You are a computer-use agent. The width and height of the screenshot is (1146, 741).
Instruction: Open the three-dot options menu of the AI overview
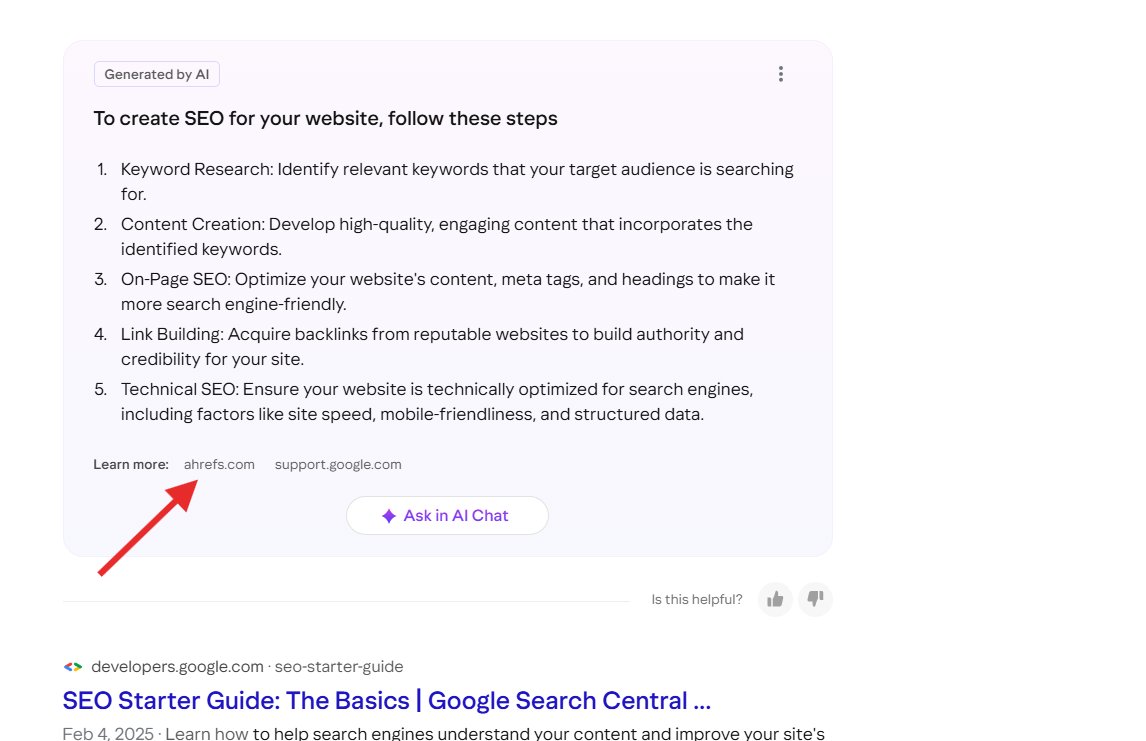(781, 73)
